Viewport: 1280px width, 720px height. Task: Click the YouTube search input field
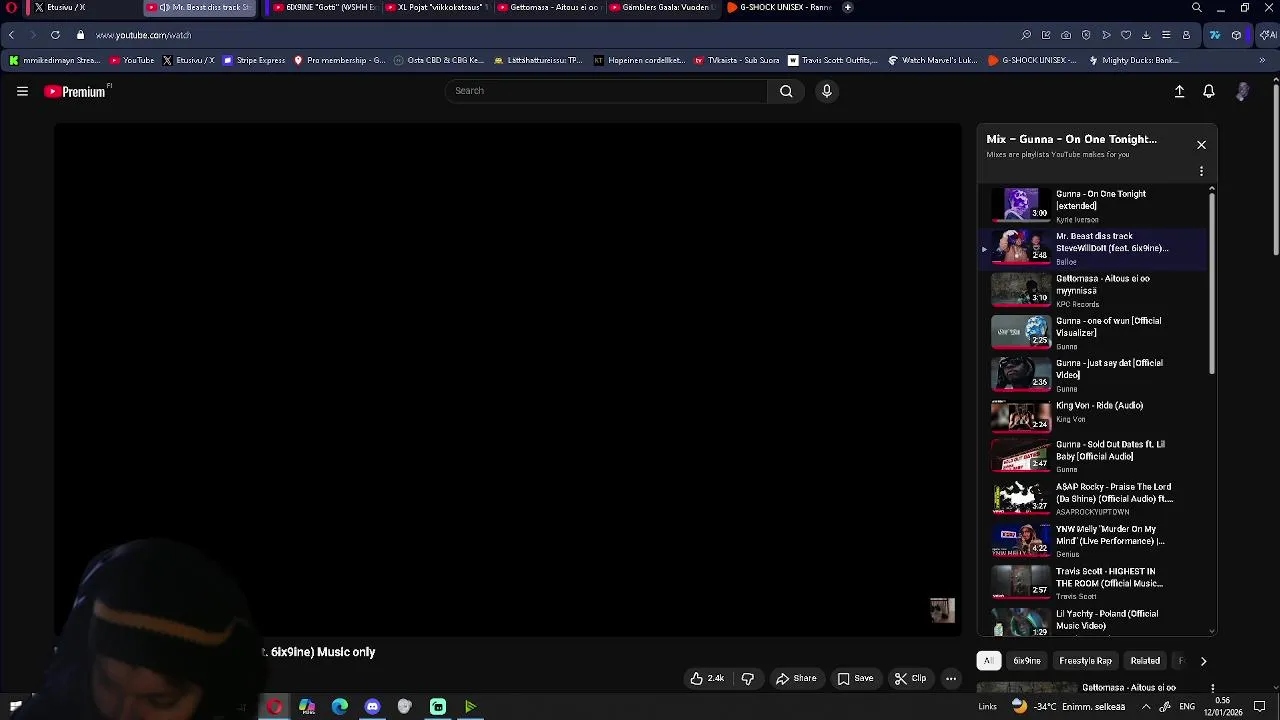click(606, 91)
